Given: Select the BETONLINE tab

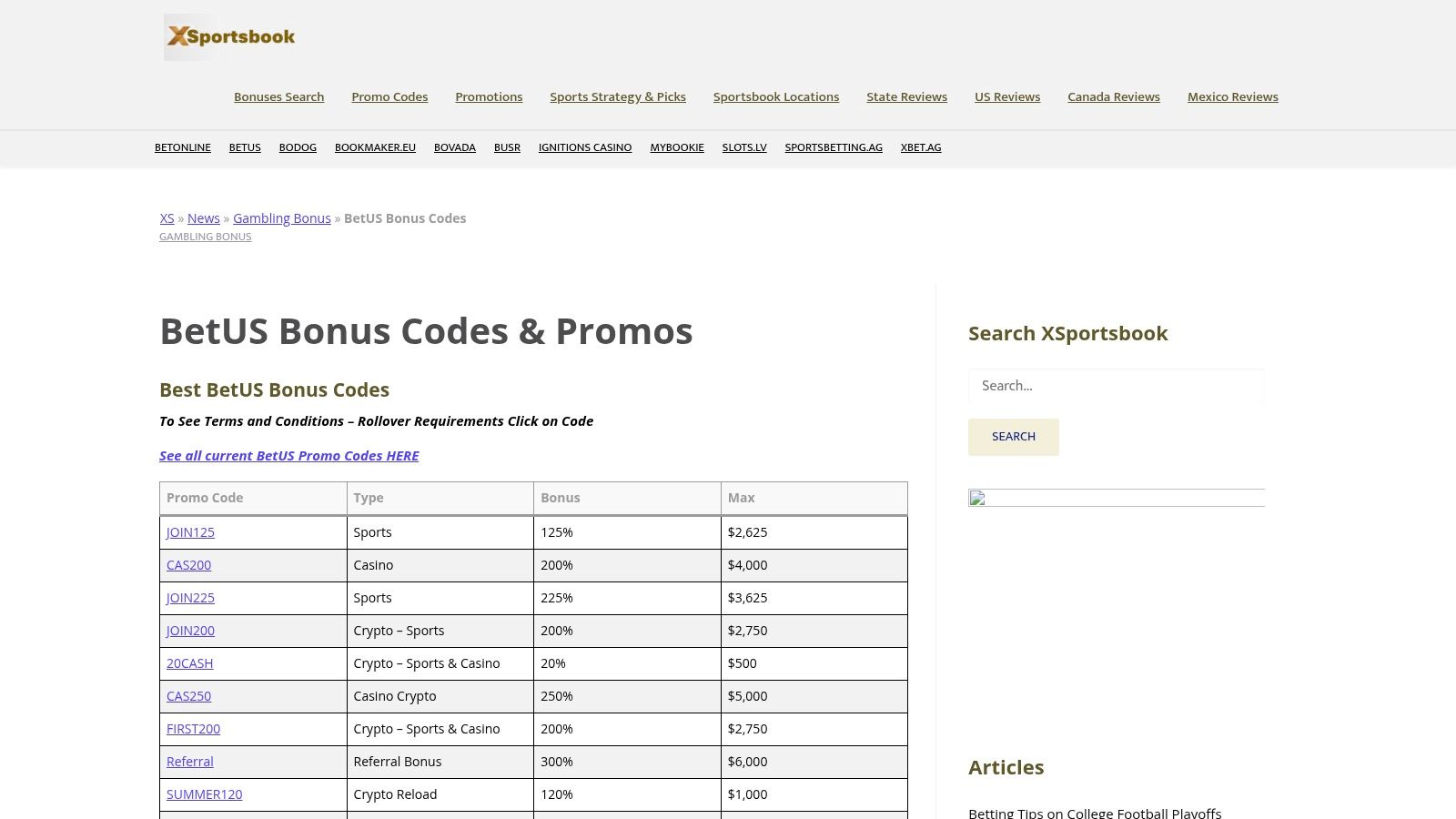Looking at the screenshot, I should tap(182, 147).
